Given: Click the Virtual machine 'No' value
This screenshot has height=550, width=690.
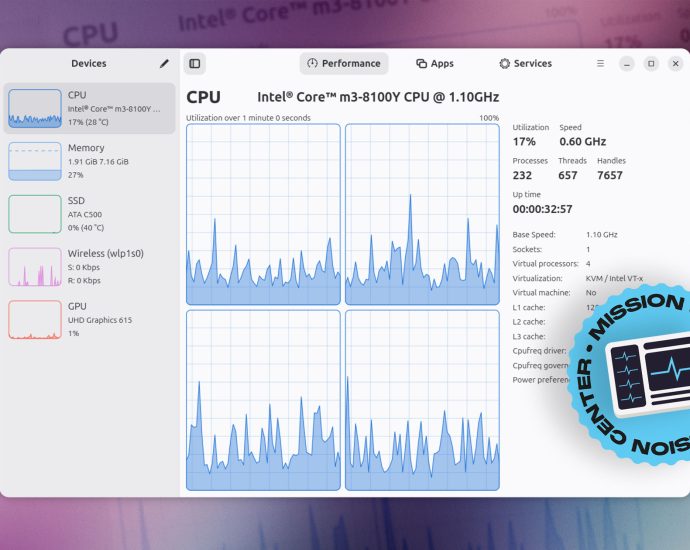Looking at the screenshot, I should pos(591,293).
